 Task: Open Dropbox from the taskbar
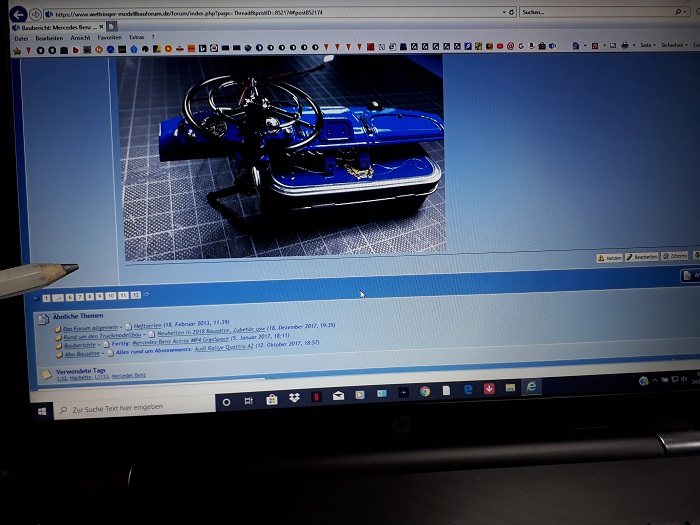coord(294,399)
